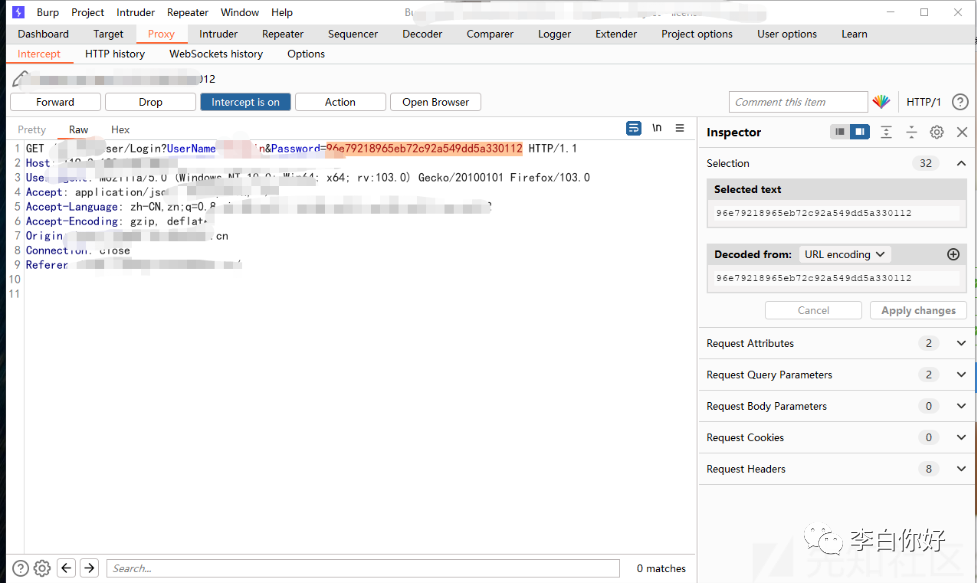Switch to the Comparer tab
977x583 pixels.
pyautogui.click(x=490, y=34)
